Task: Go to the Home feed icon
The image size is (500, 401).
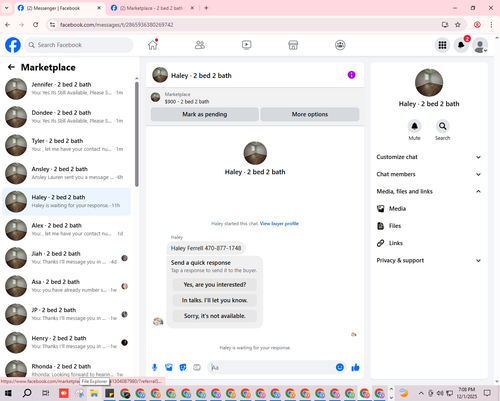Action: (x=153, y=45)
